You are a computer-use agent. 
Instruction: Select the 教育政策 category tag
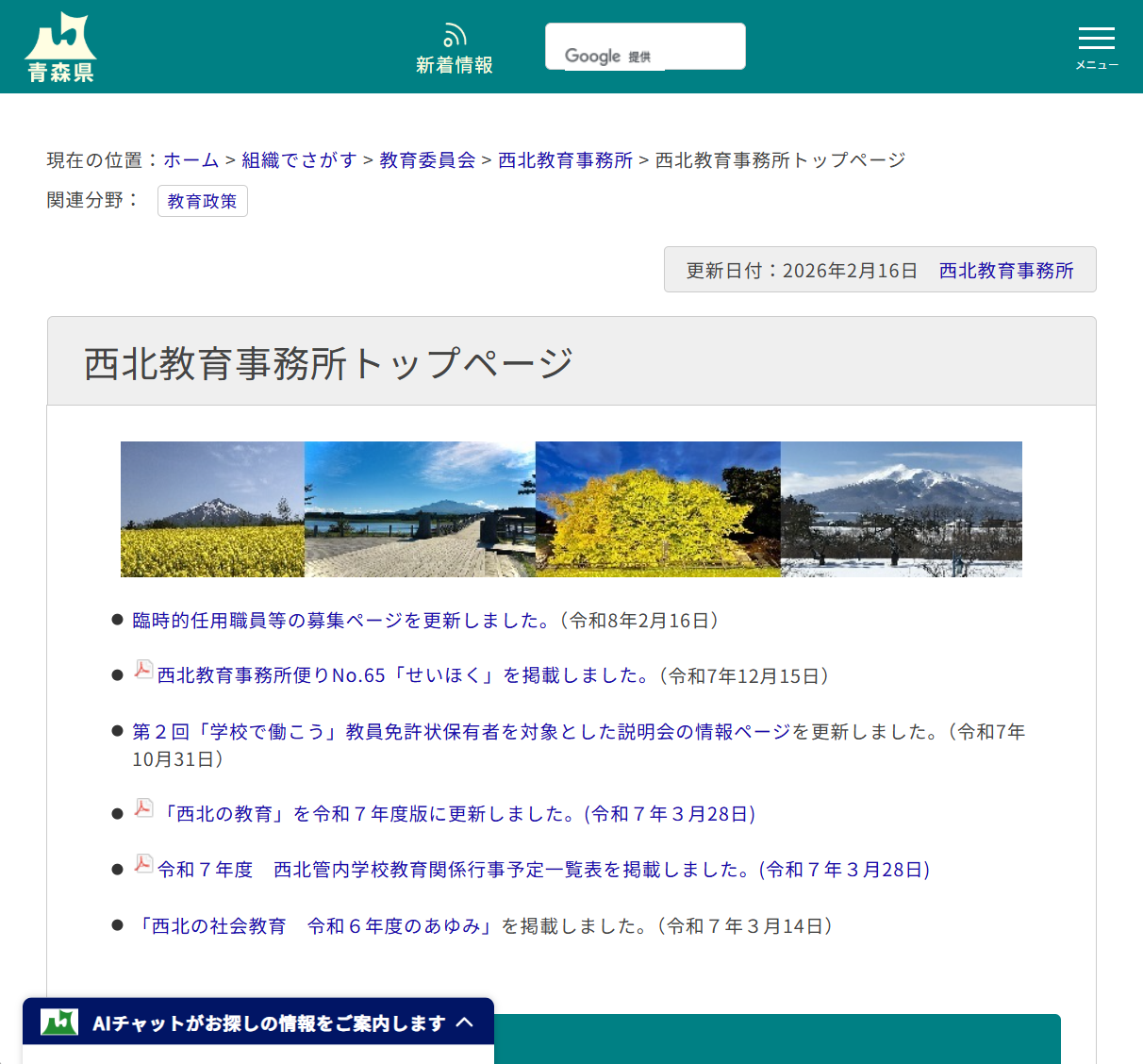[x=202, y=200]
